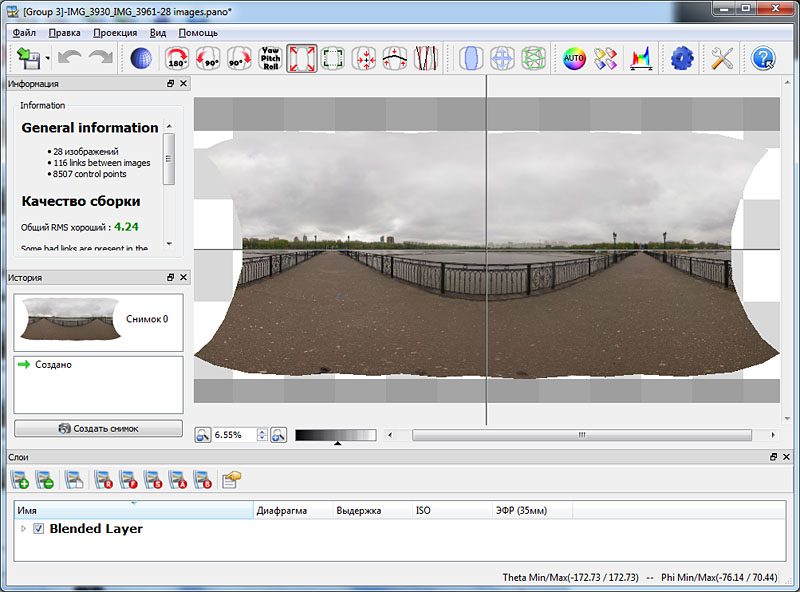800x592 pixels.
Task: Expand the Blended Layer tree row
Action: pyautogui.click(x=23, y=529)
